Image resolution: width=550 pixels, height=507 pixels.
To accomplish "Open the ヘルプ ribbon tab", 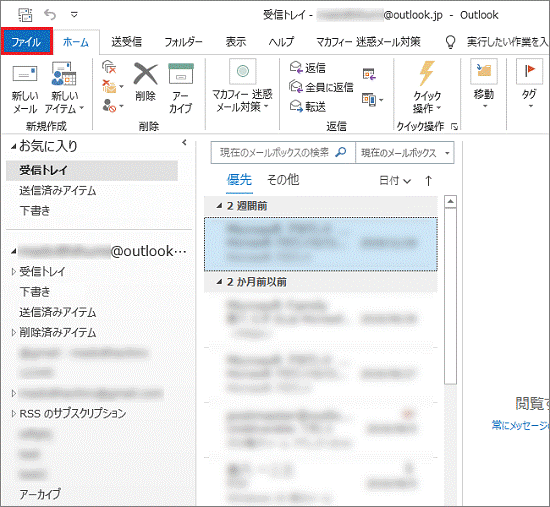I will coord(281,42).
